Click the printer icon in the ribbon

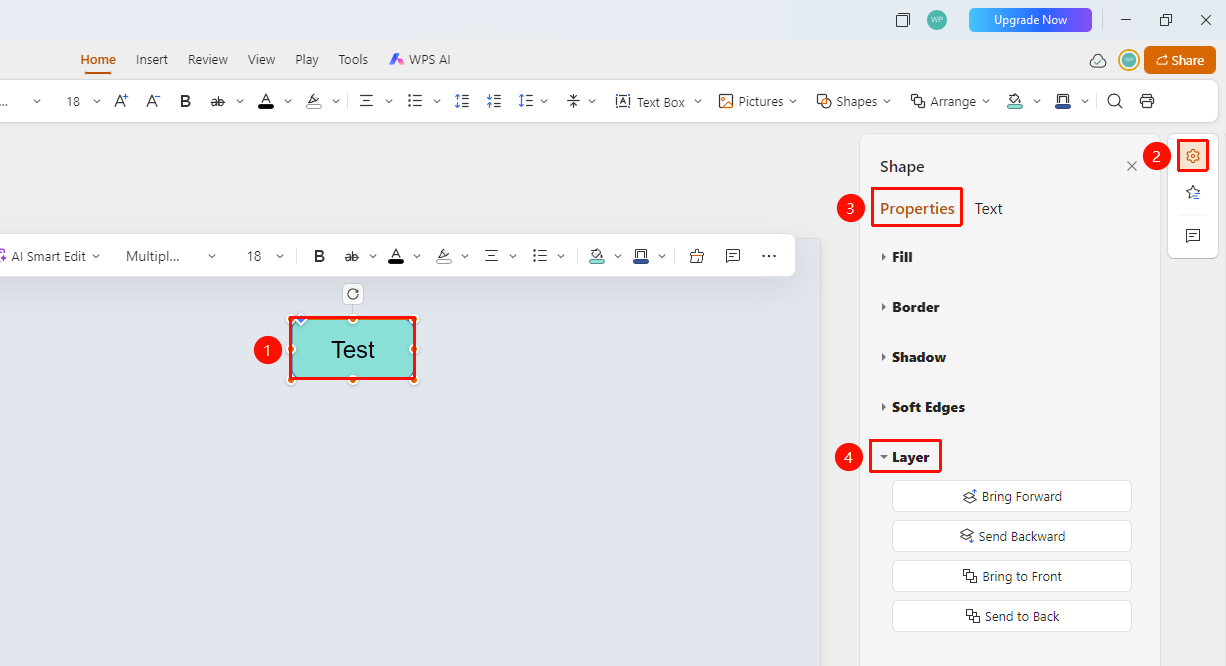1147,101
